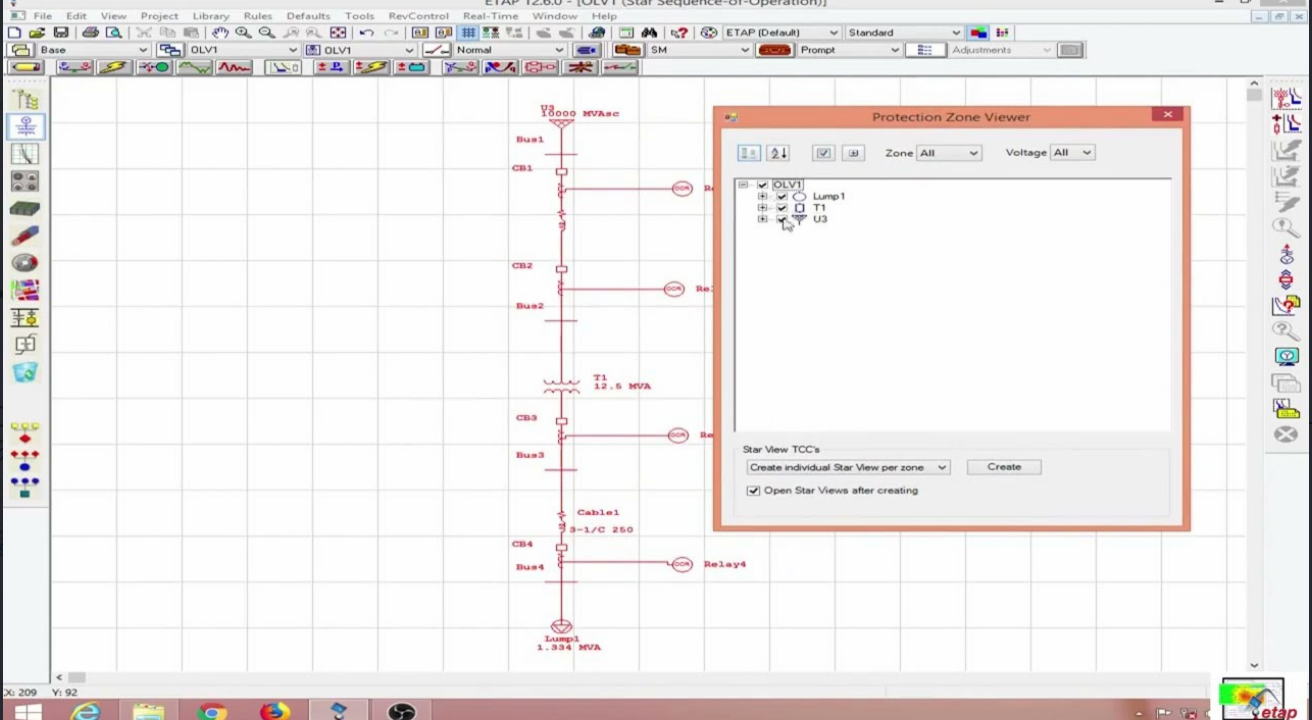Click the expand-all icon in Protection Zone Viewer
This screenshot has width=1312, height=720.
click(x=853, y=153)
